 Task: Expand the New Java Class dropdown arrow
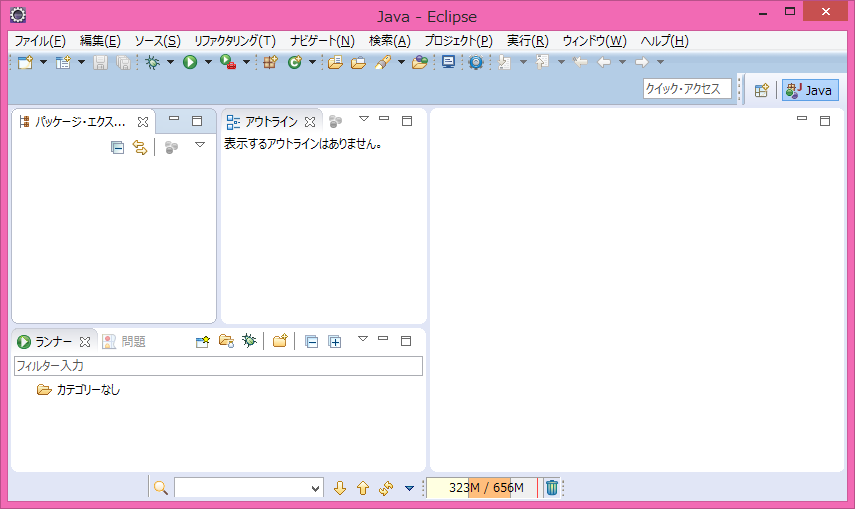point(312,62)
